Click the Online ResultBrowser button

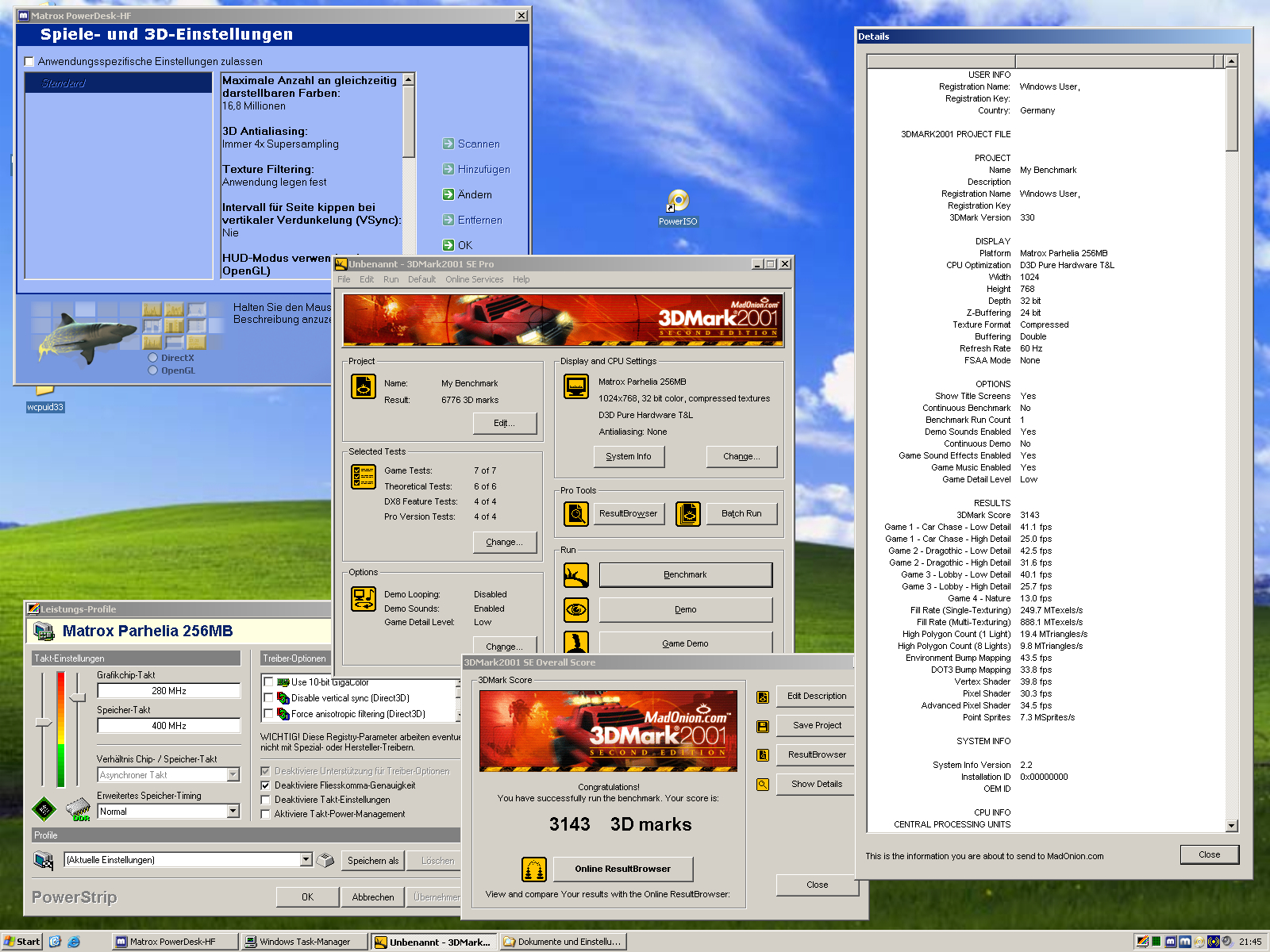(623, 869)
